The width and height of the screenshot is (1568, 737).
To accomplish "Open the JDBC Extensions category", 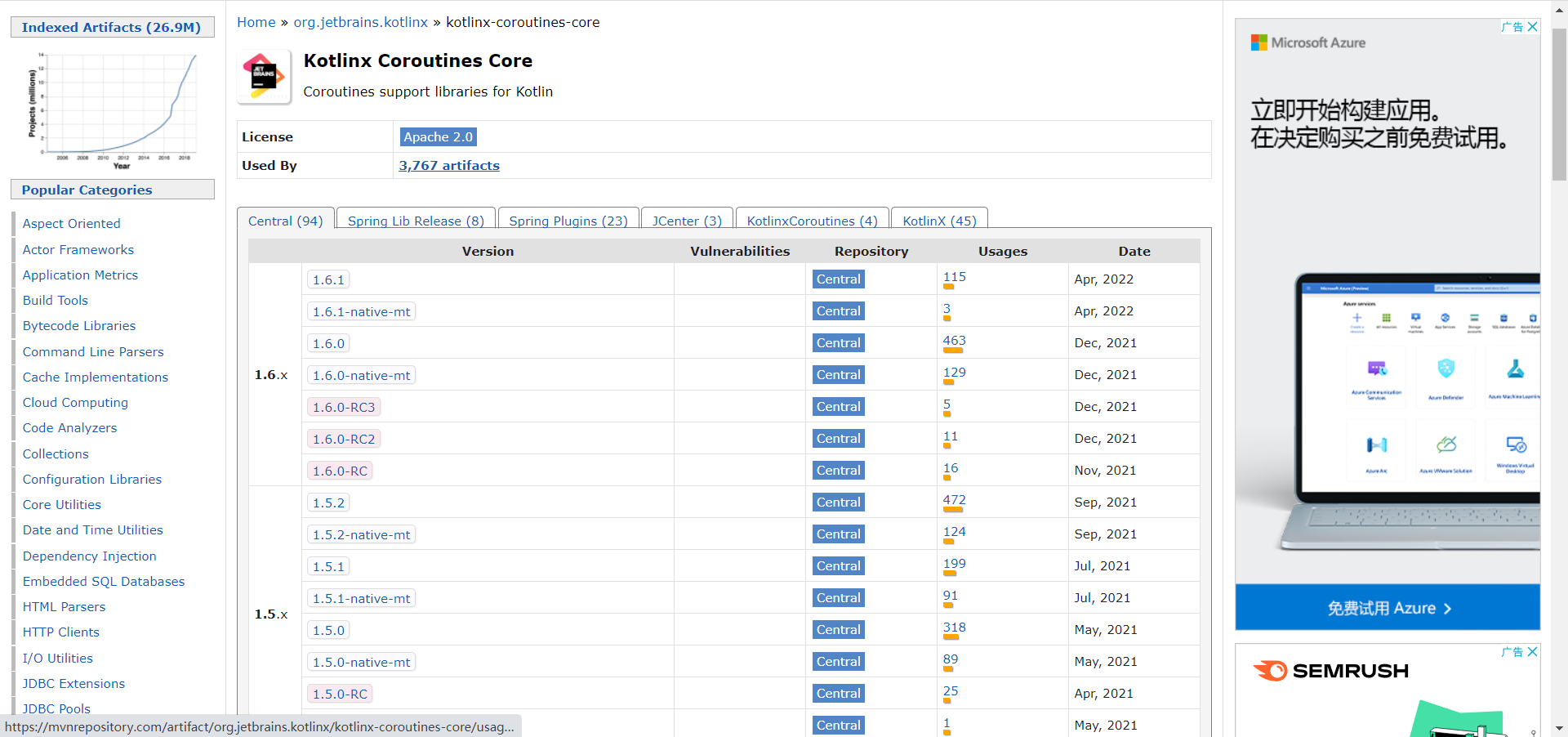I will [73, 684].
